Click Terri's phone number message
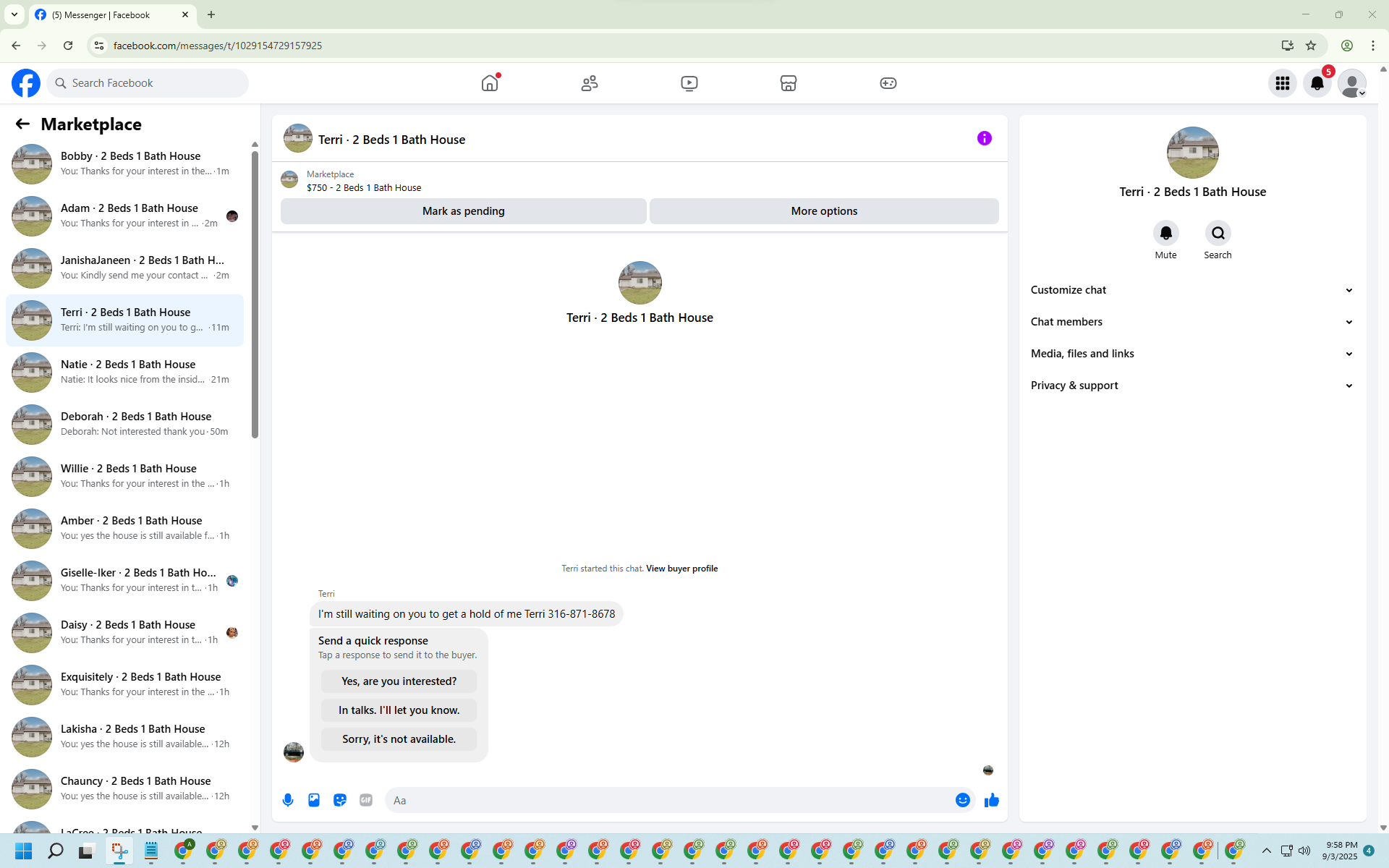 (x=467, y=614)
